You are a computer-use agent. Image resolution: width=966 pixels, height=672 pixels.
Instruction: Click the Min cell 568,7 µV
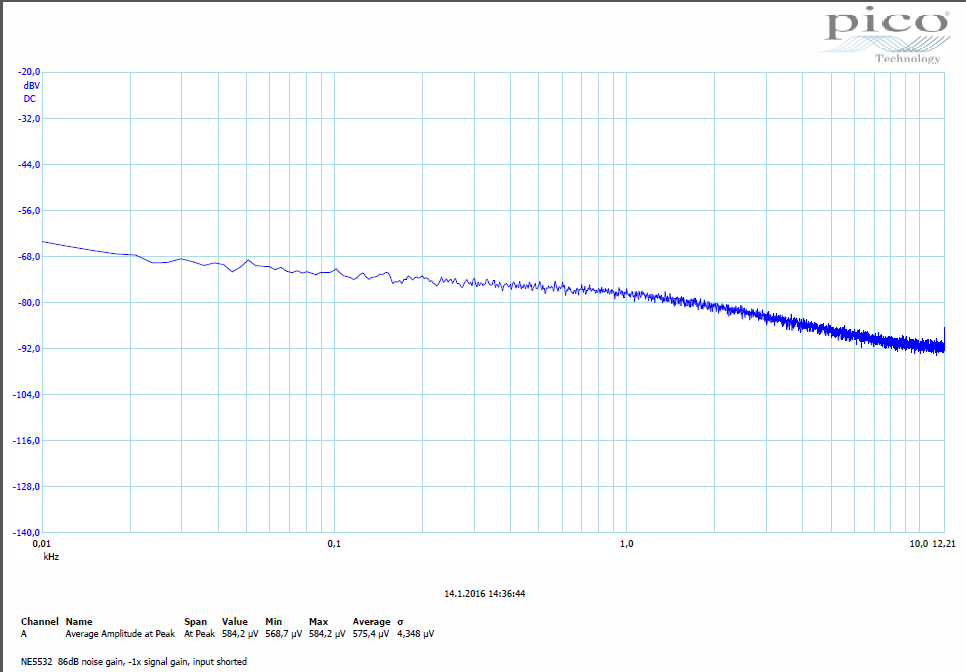pos(283,633)
